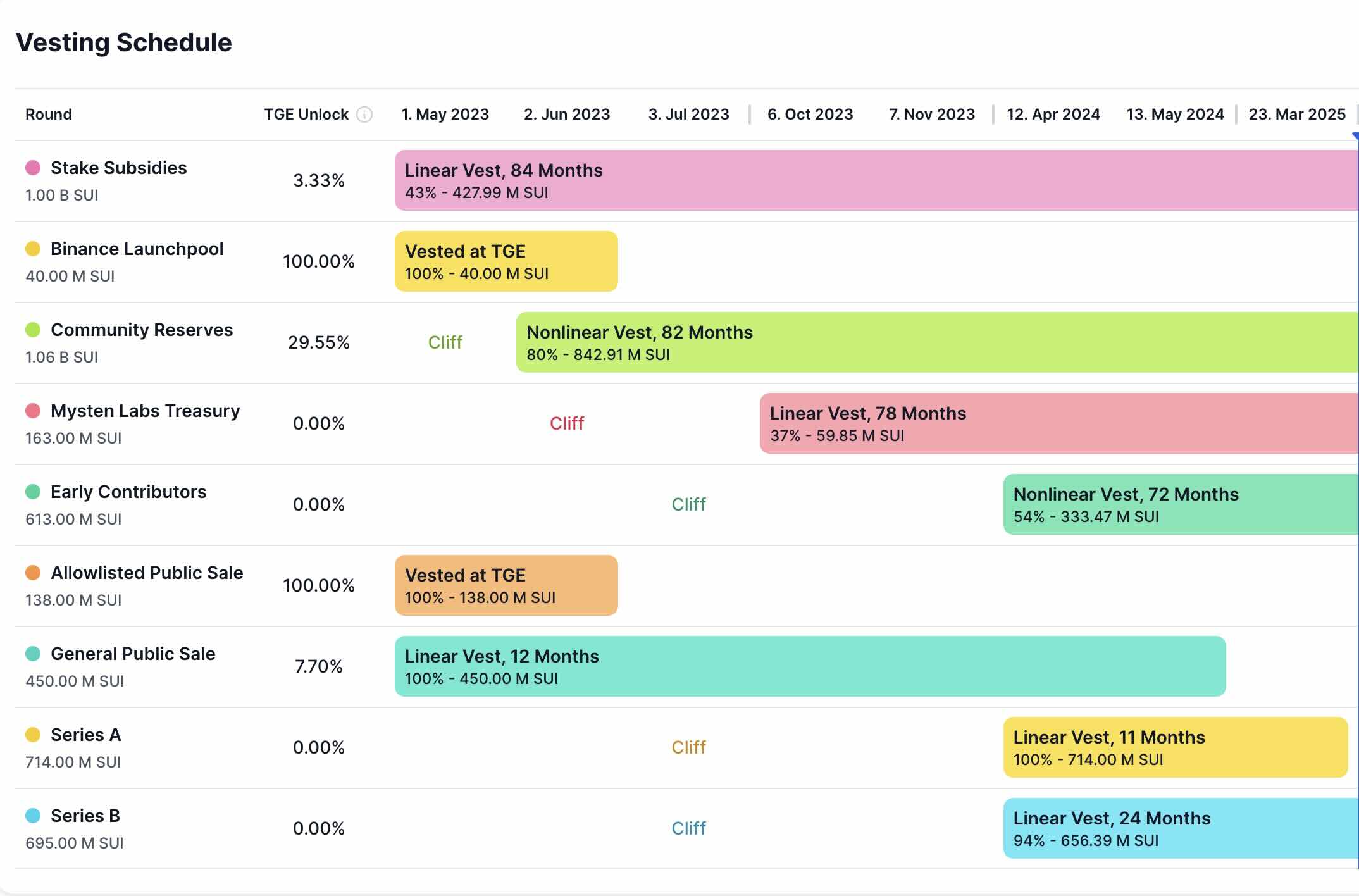Click the Mysten Labs Treasury red dot
This screenshot has height=896, width=1359.
pos(33,411)
